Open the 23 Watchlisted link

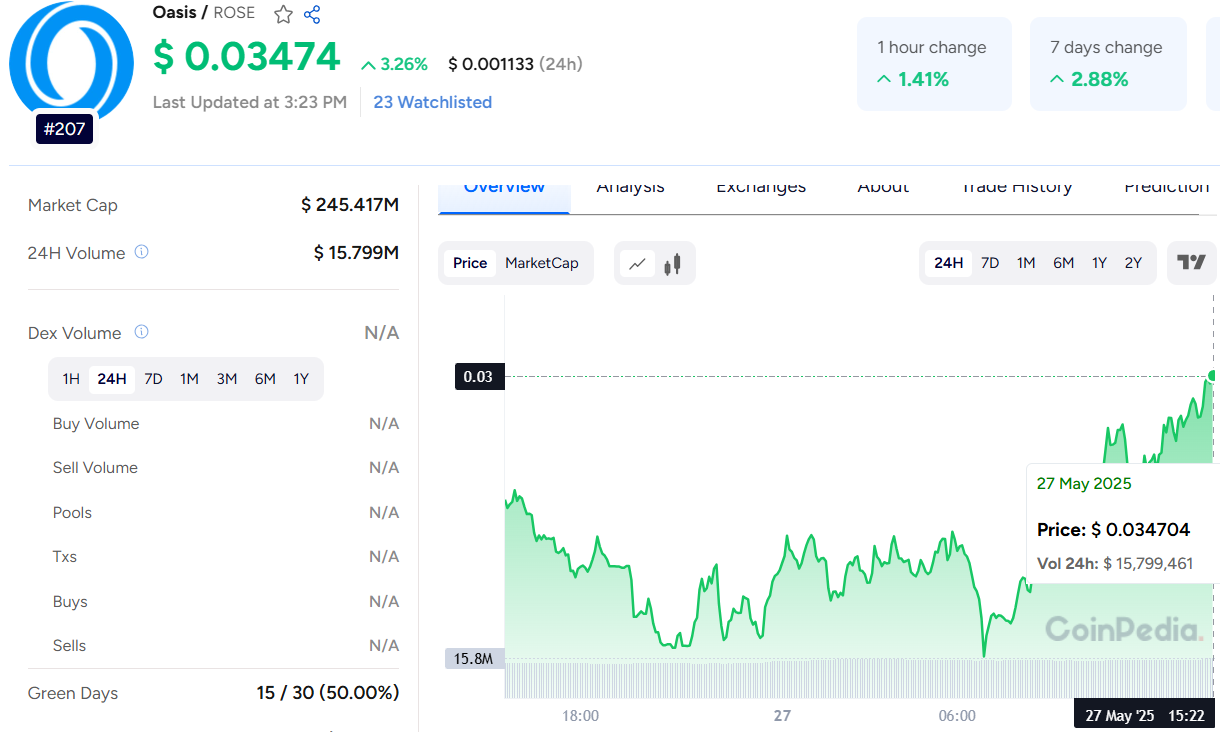(432, 102)
